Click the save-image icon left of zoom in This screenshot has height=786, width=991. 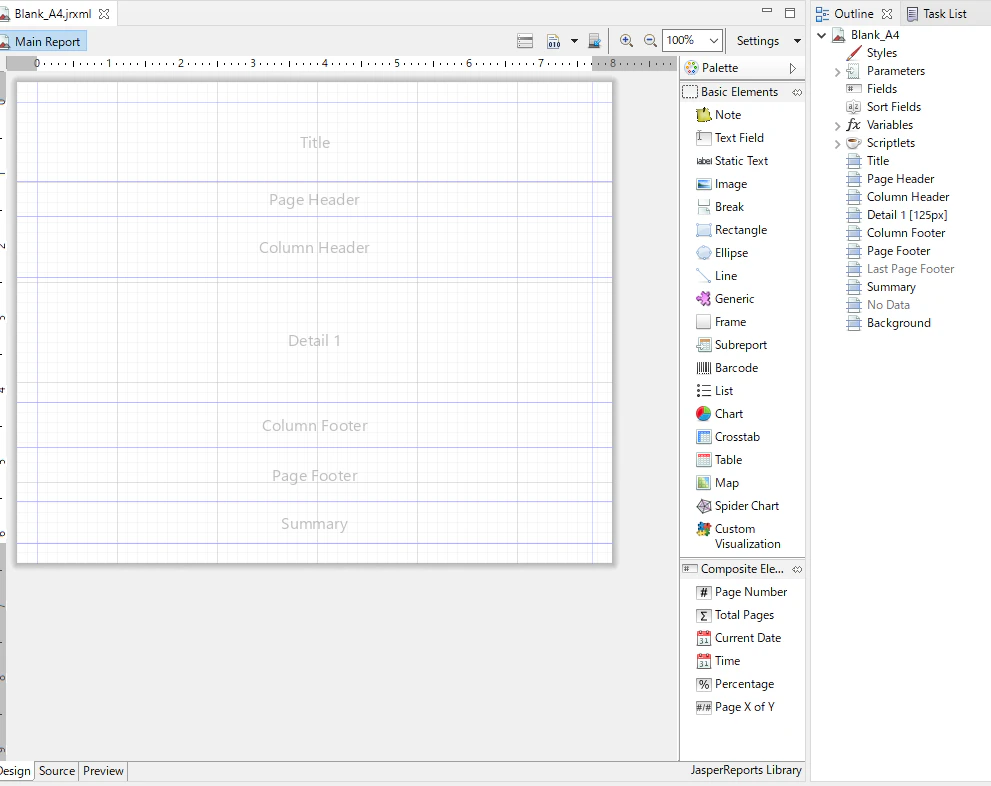point(595,41)
